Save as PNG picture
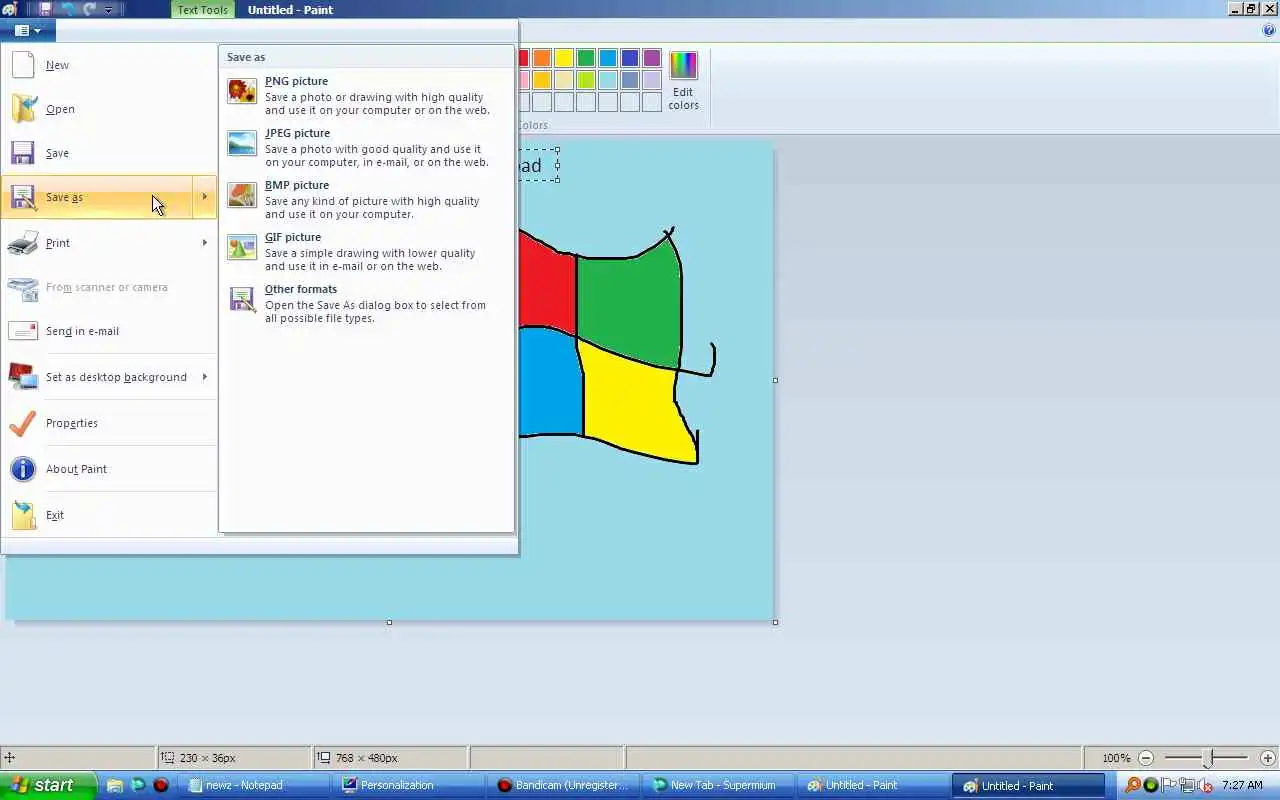Image resolution: width=1280 pixels, height=800 pixels. pos(366,96)
